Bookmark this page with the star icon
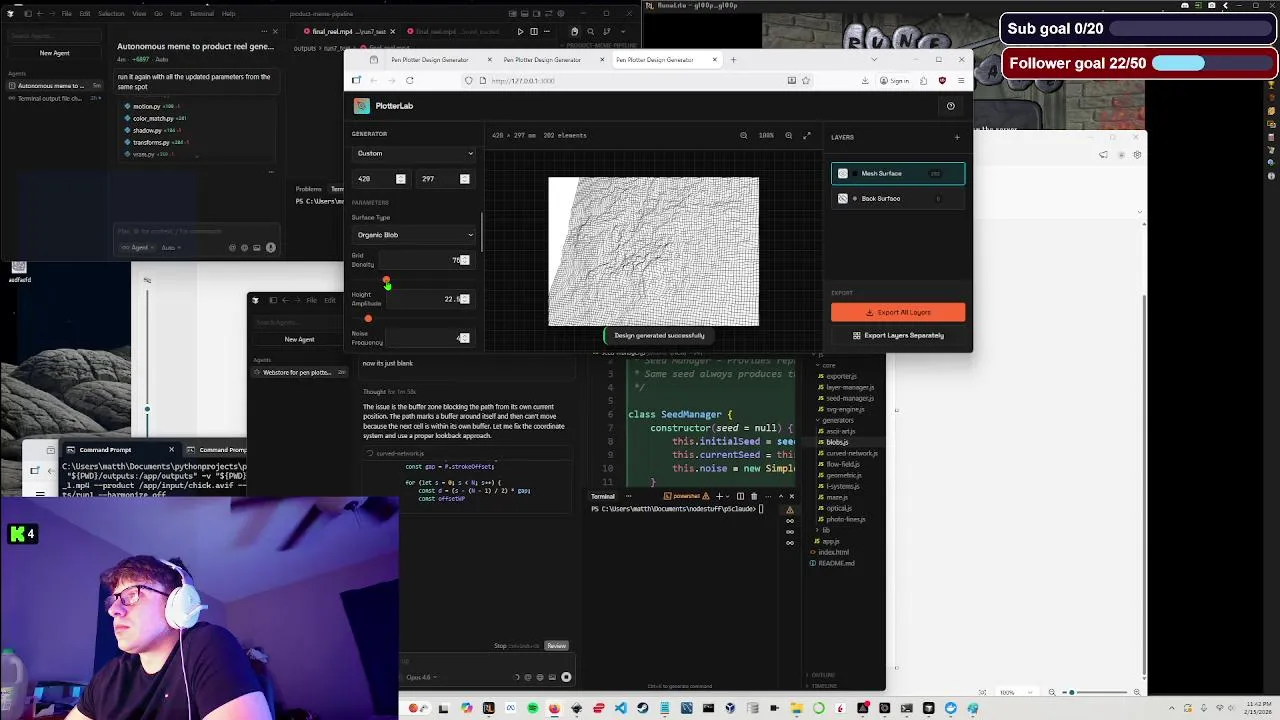The image size is (1280, 720). point(805,80)
